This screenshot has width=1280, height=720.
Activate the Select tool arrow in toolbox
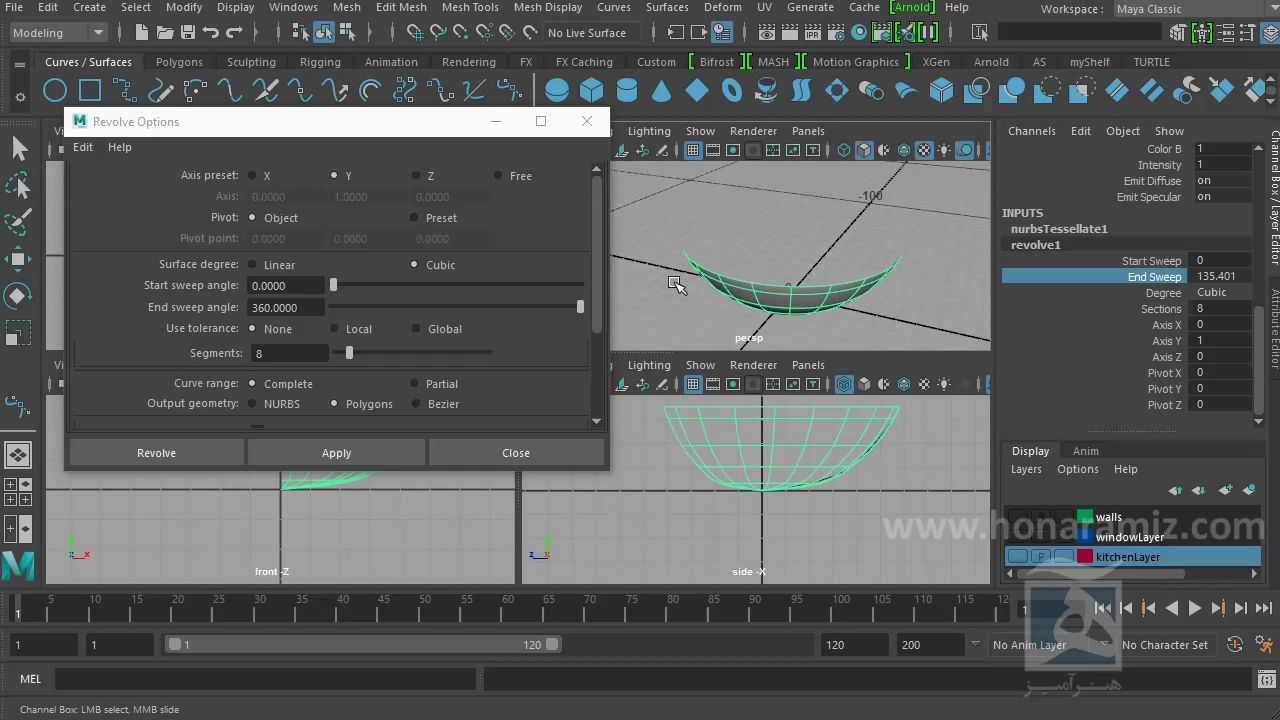pyautogui.click(x=19, y=149)
